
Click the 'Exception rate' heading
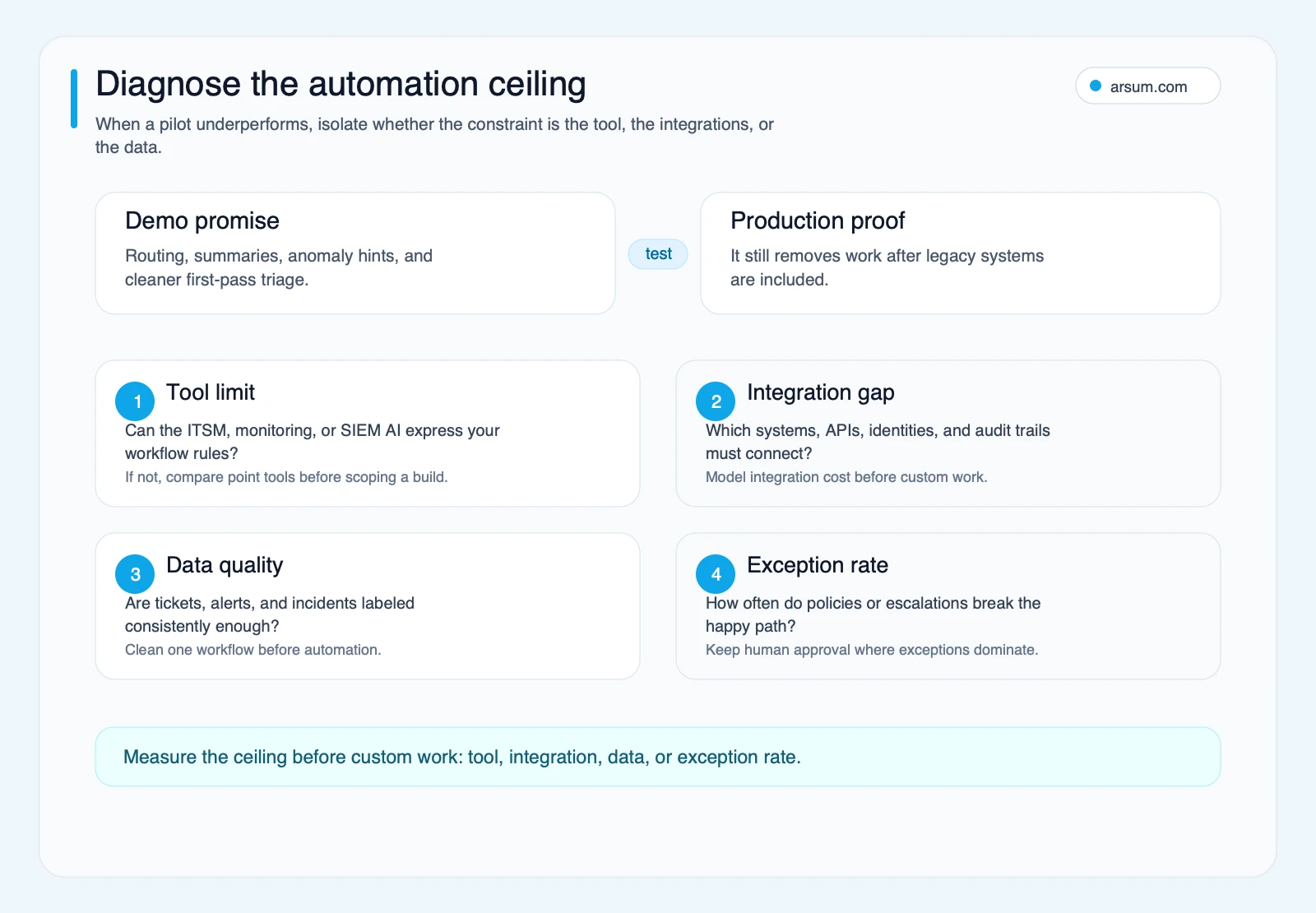818,565
